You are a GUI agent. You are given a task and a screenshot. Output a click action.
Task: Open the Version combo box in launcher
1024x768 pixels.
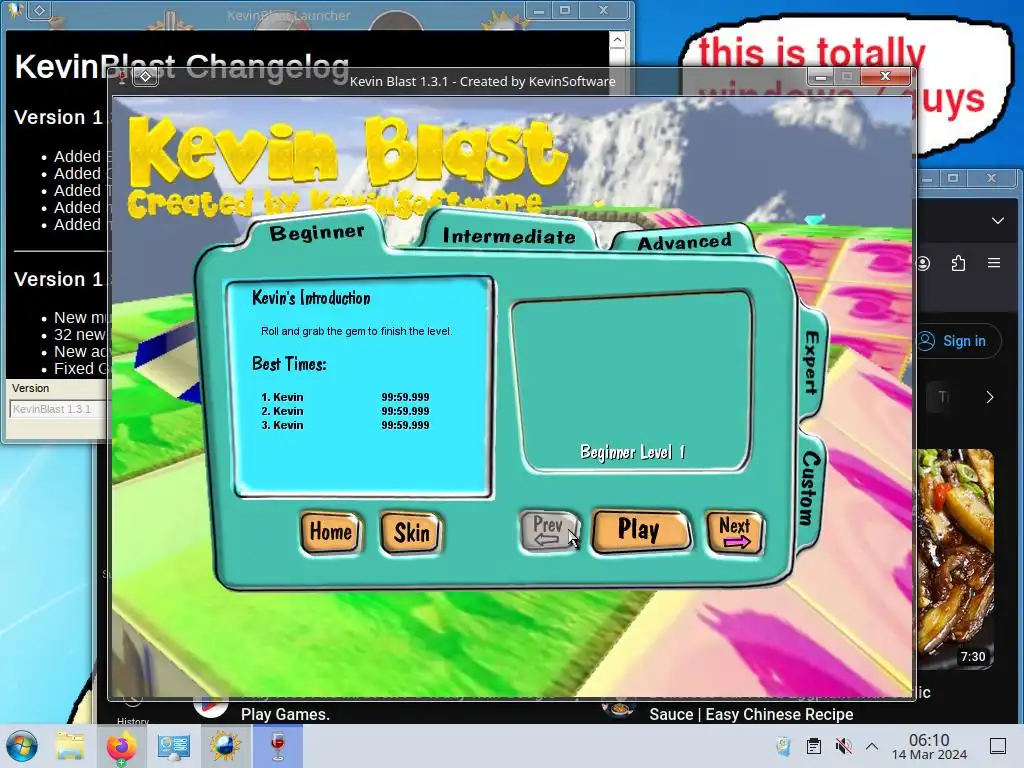(x=57, y=409)
